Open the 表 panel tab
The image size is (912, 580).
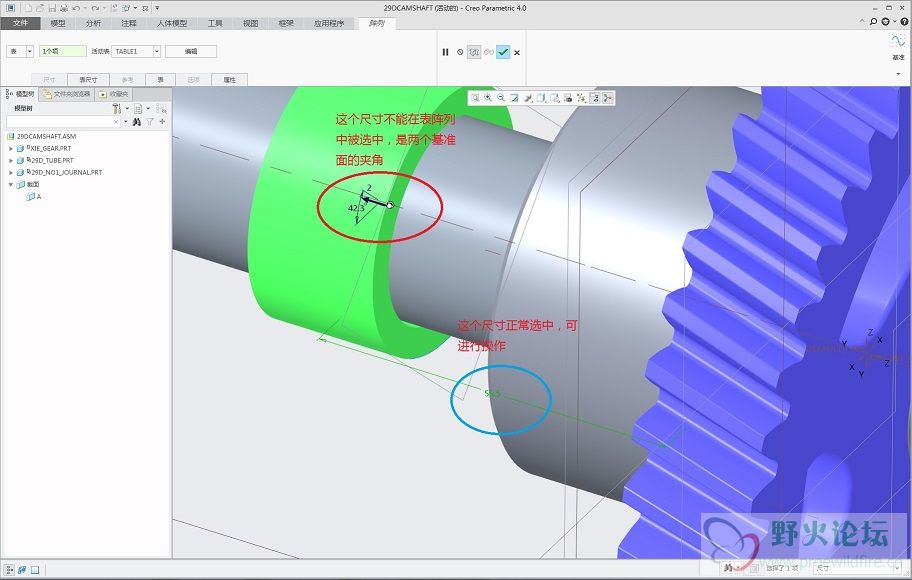(x=161, y=80)
